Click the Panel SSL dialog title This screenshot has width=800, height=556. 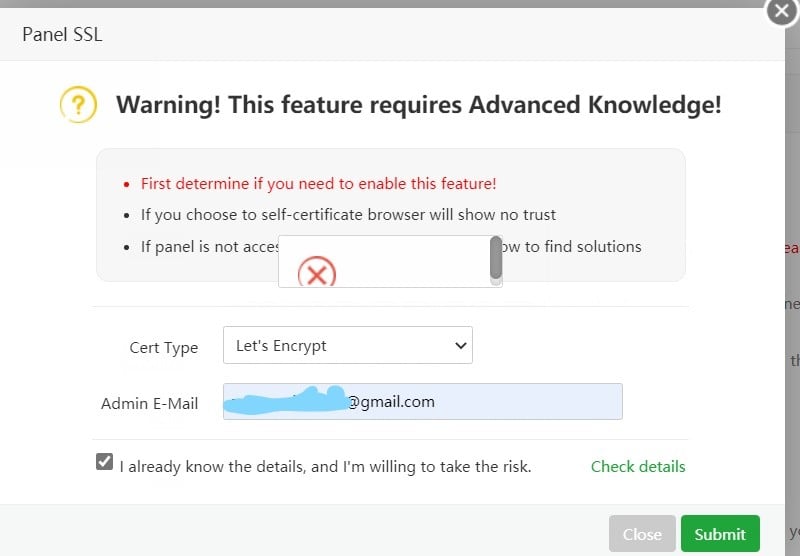tap(62, 35)
